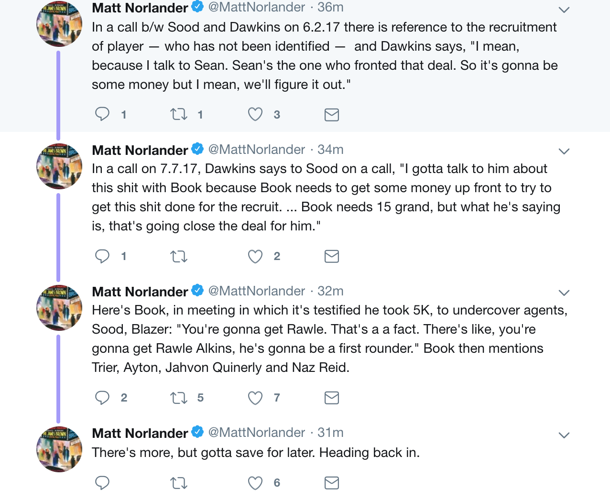This screenshot has width=610, height=500.
Task: Like the 34m tweet with 2 likes
Action: [x=255, y=256]
